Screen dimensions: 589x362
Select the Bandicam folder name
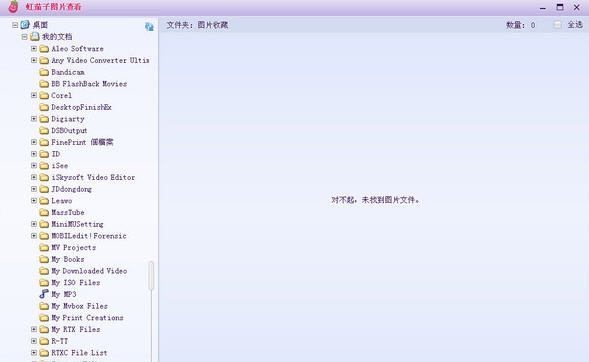[x=68, y=72]
